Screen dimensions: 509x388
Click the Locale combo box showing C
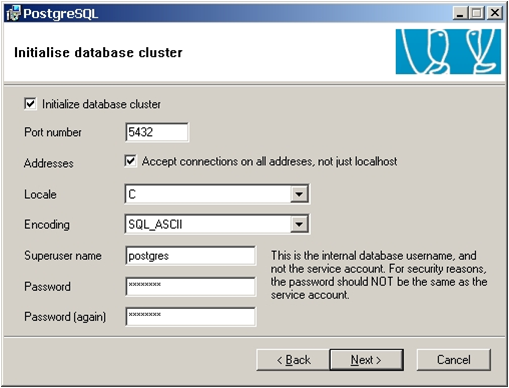coord(217,194)
